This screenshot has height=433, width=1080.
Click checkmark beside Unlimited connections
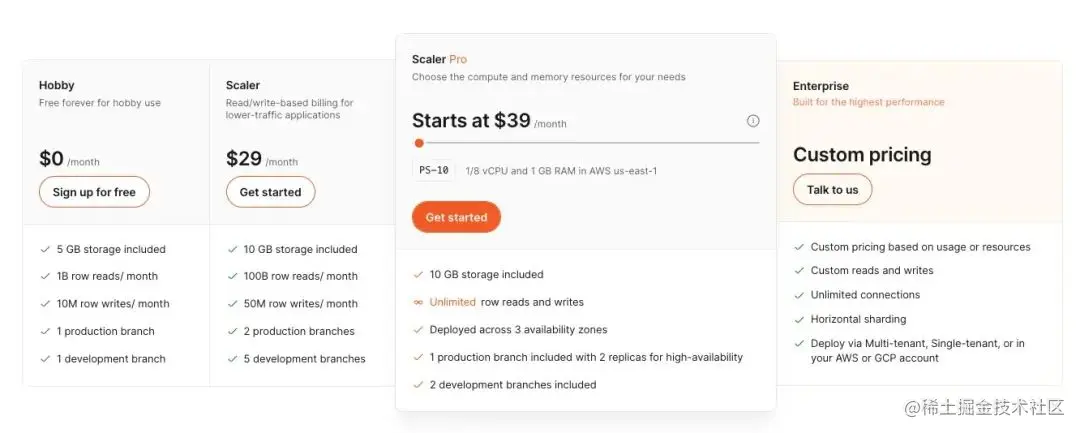(x=799, y=295)
